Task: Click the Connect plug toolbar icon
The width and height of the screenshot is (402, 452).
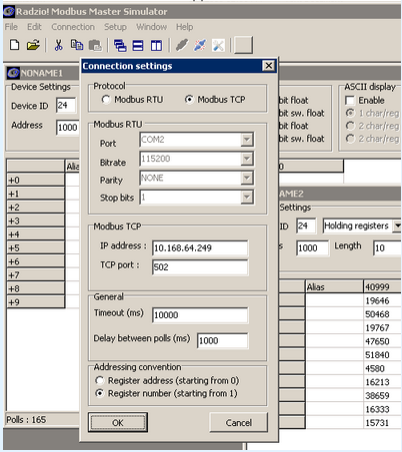Action: (182, 45)
